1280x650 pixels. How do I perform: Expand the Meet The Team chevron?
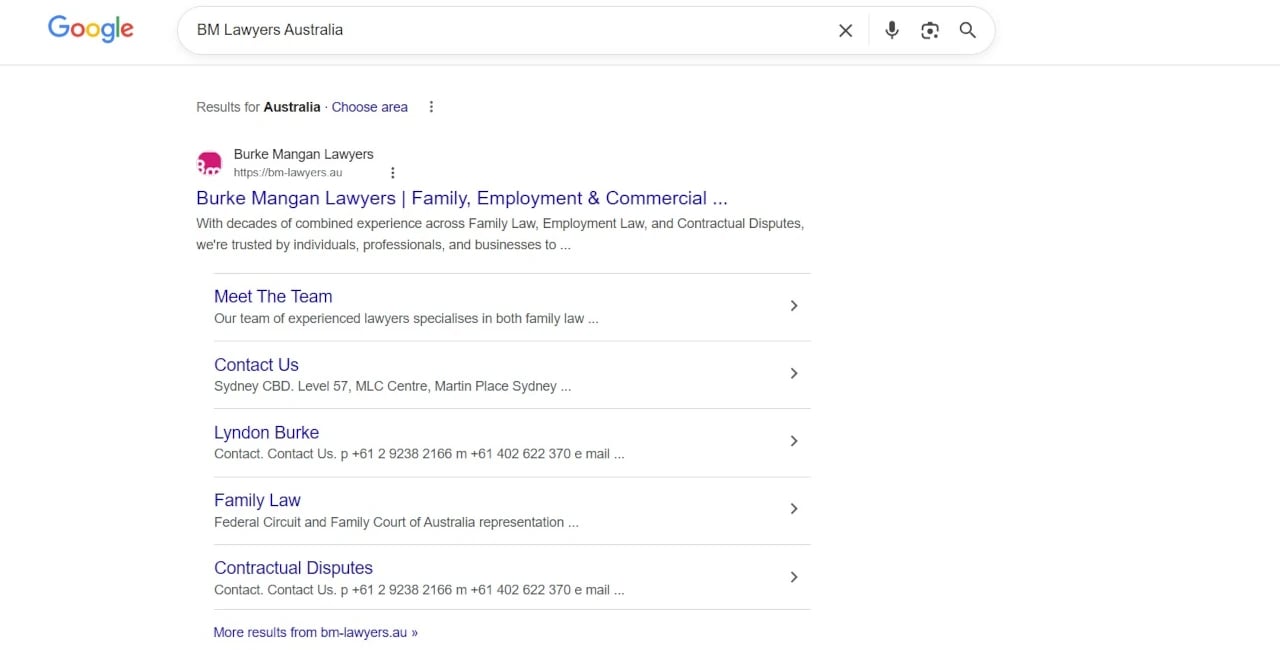click(794, 305)
